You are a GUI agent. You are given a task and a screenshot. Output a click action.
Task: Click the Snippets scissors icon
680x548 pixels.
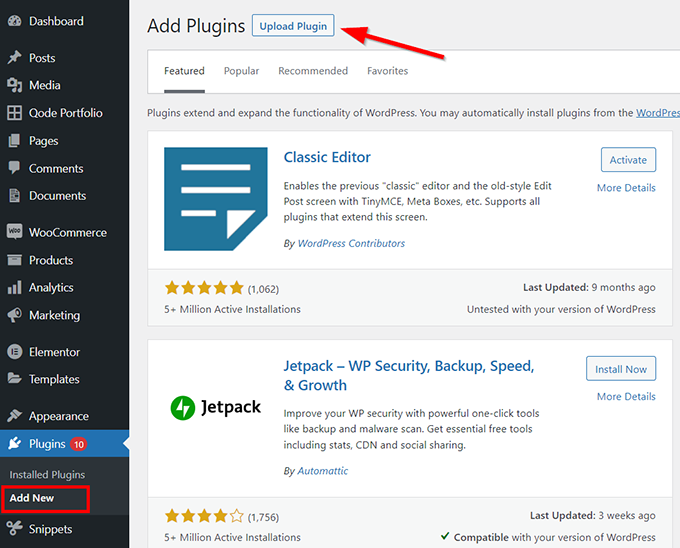click(14, 528)
